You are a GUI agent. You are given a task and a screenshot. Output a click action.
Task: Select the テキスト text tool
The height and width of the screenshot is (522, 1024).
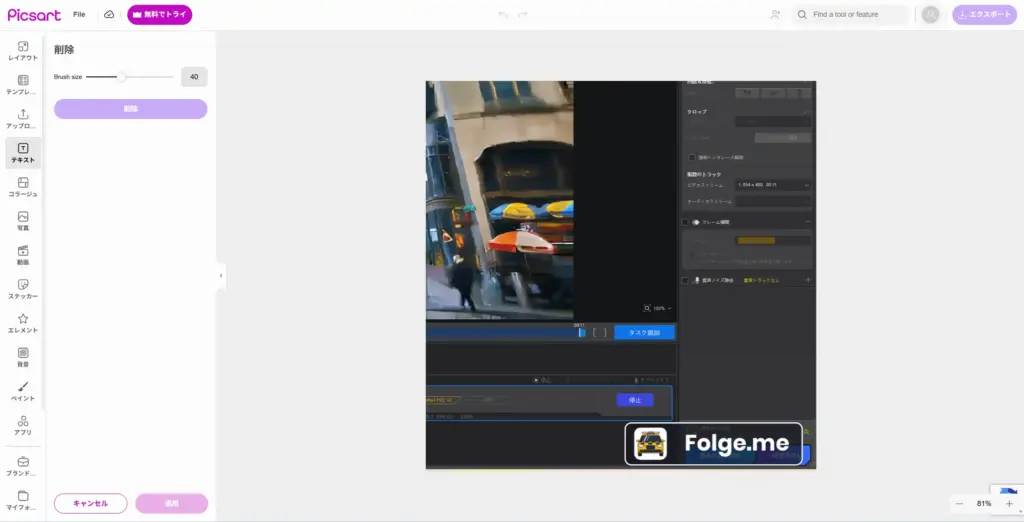tap(23, 153)
